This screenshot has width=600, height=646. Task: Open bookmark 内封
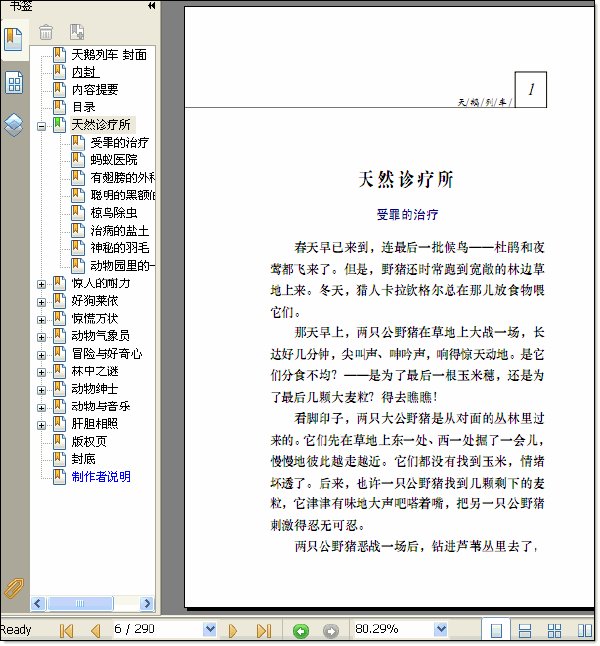pos(85,72)
